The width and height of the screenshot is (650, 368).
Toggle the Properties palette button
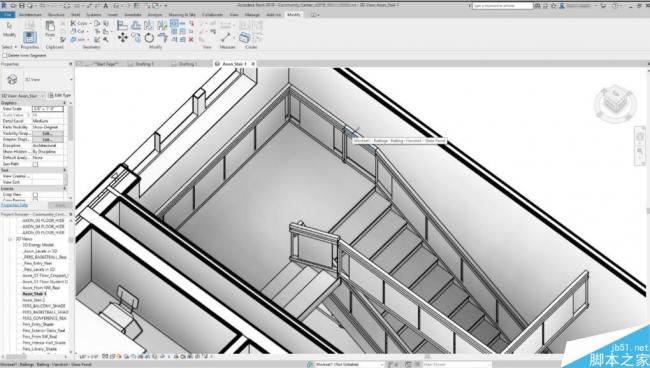tap(29, 37)
